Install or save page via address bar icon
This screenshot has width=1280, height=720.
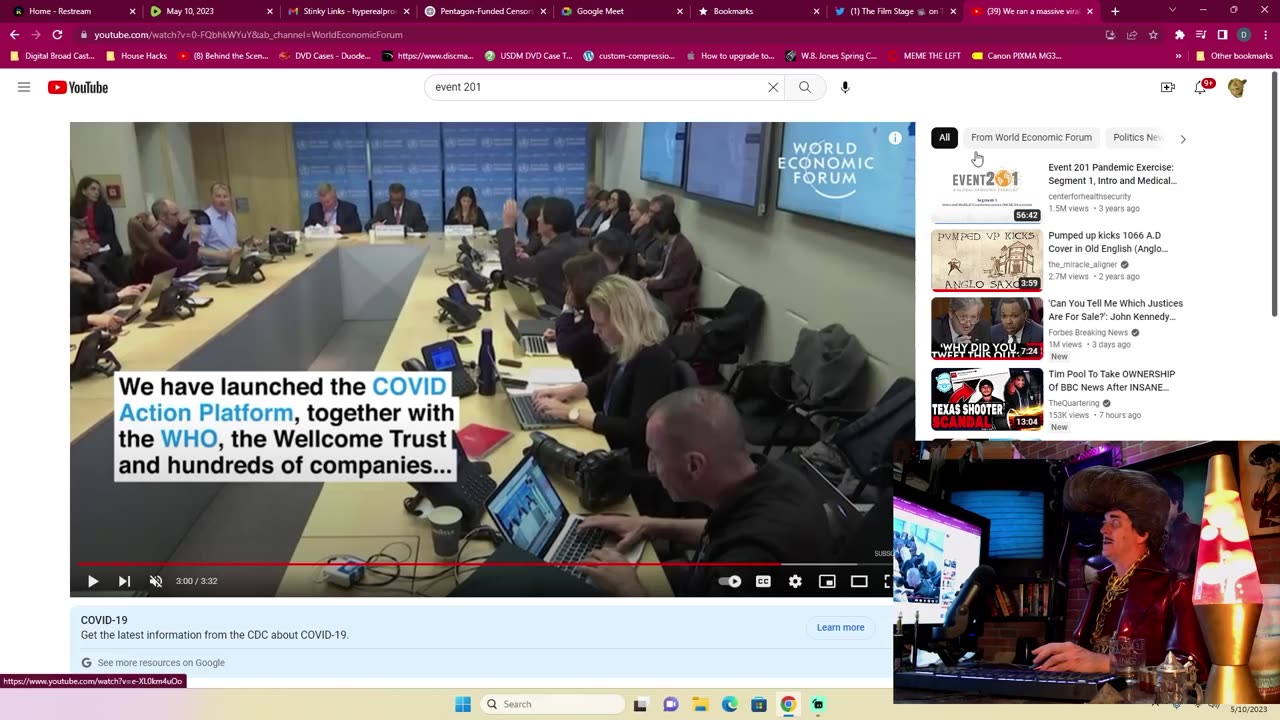pyautogui.click(x=1110, y=35)
